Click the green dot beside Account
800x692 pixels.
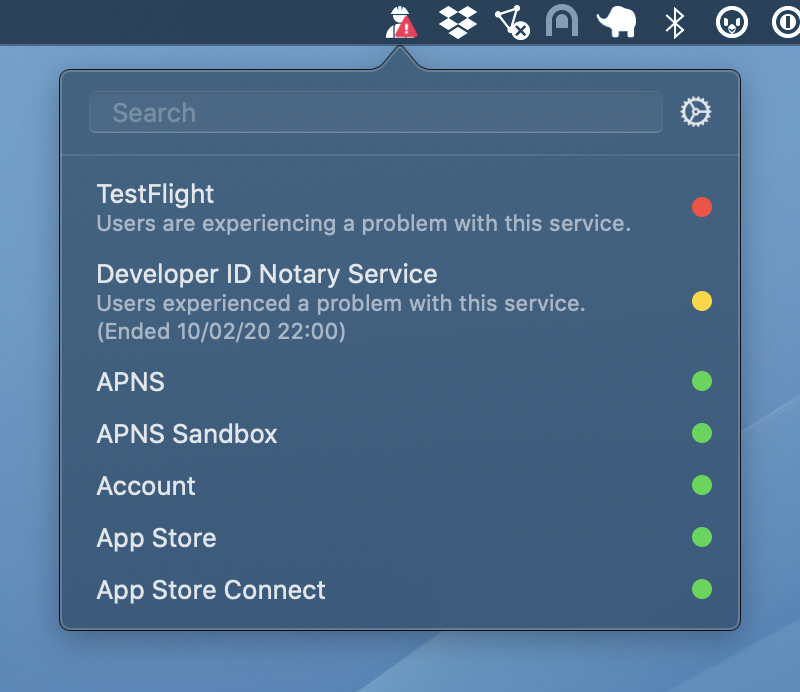pos(702,485)
